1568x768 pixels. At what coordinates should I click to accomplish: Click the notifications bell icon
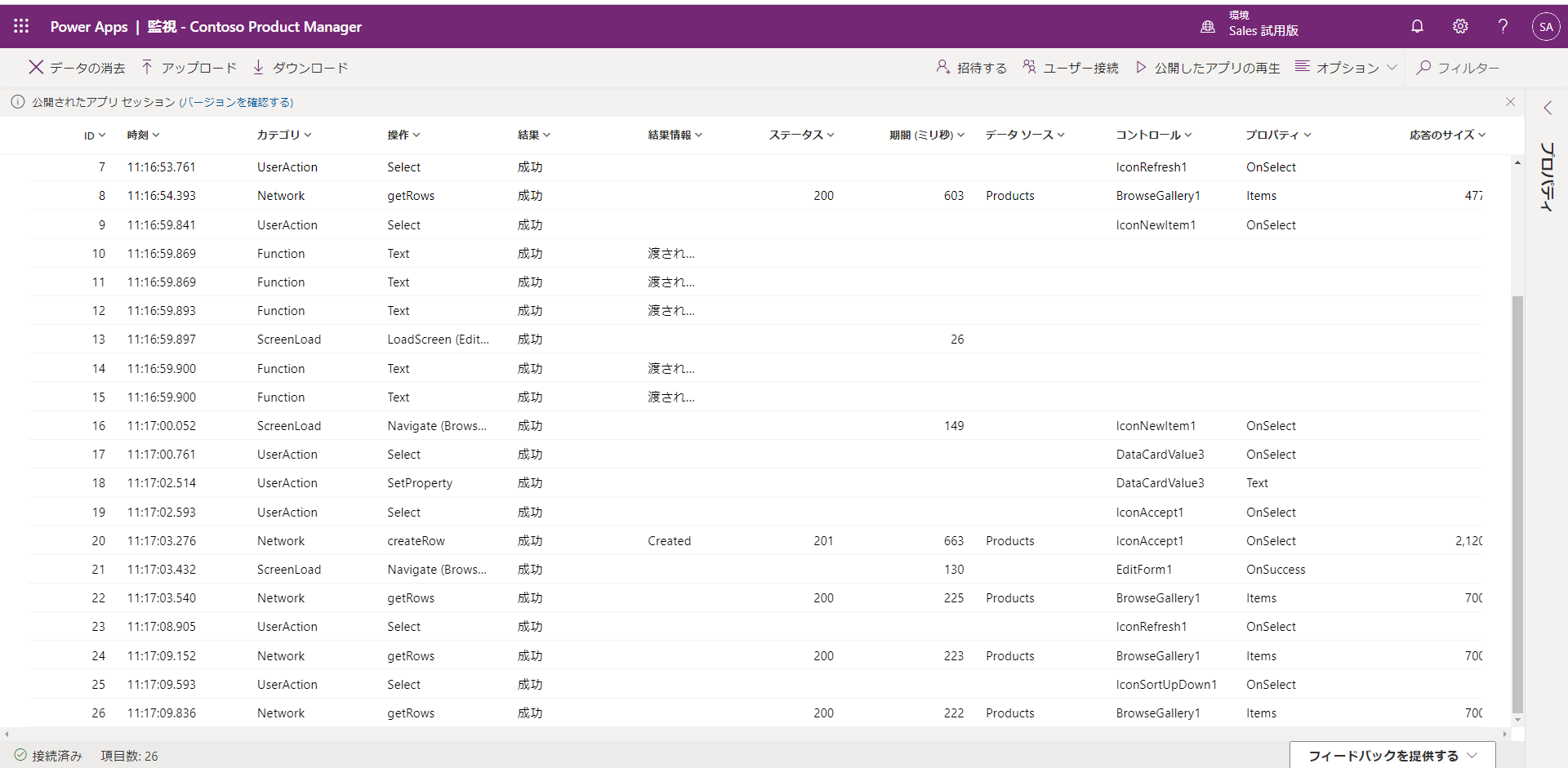coord(1417,26)
